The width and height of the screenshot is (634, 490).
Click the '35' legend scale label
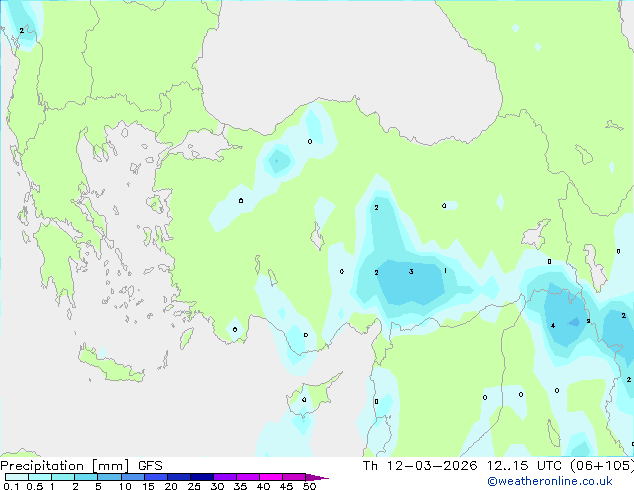(240, 486)
